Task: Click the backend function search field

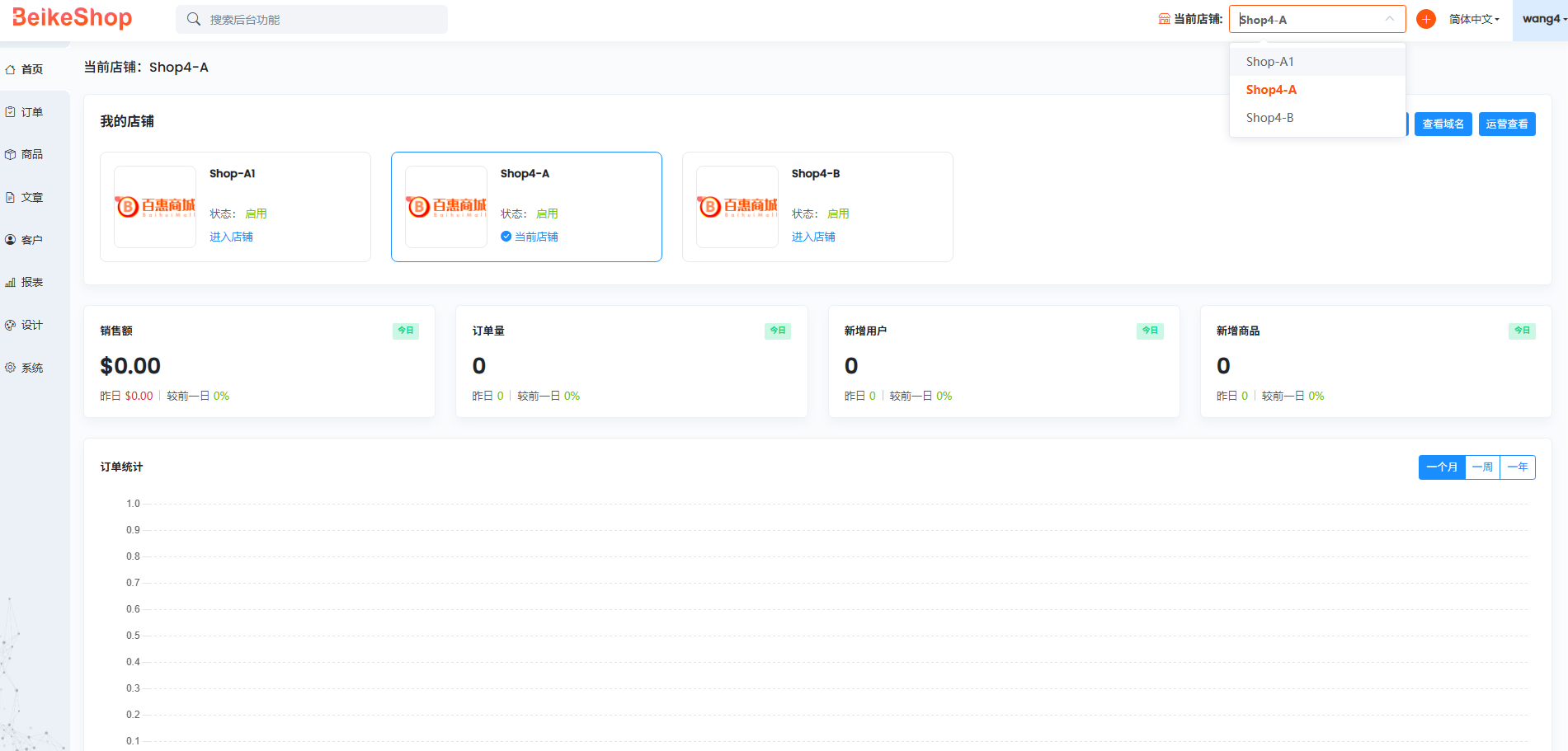Action: point(322,20)
